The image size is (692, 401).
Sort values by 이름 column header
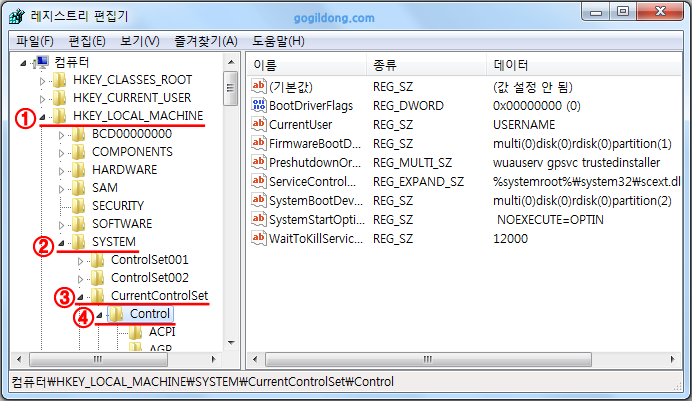click(306, 65)
